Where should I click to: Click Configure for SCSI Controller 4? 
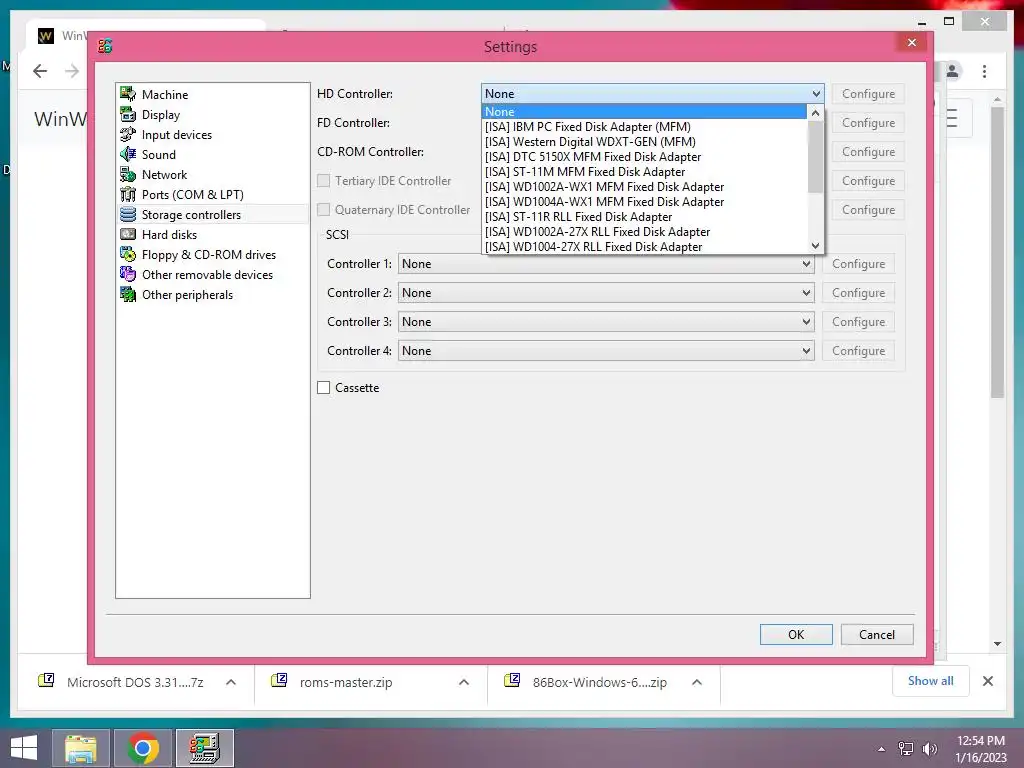[x=858, y=351]
